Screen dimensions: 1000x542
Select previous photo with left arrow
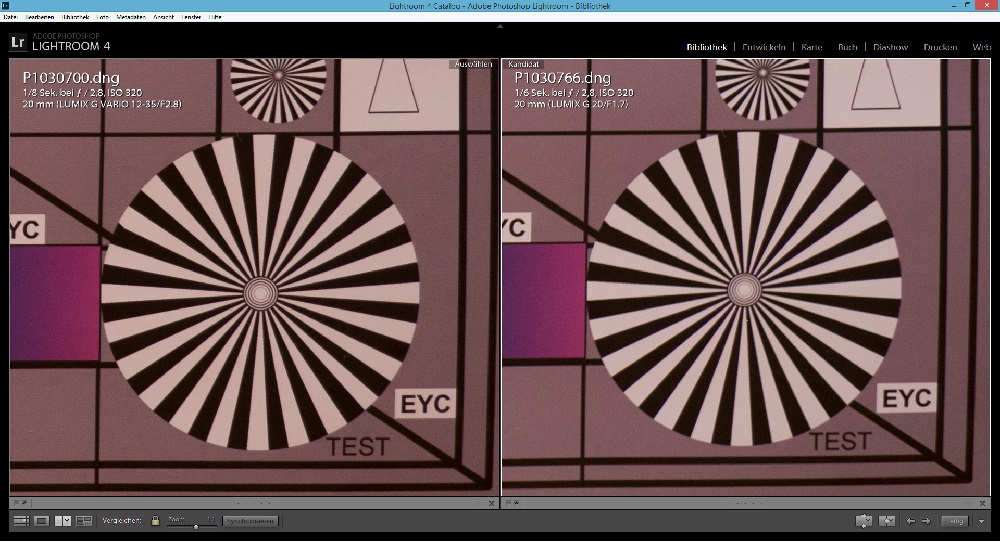(x=910, y=521)
